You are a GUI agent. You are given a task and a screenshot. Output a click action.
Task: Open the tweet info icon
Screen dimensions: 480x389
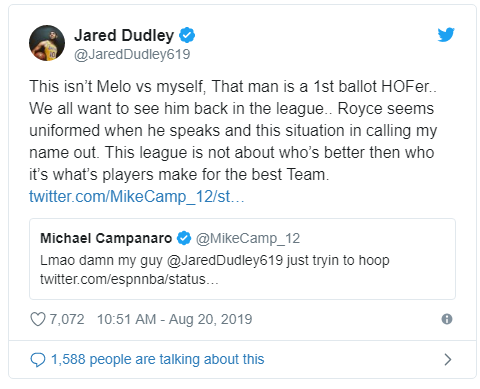(447, 319)
